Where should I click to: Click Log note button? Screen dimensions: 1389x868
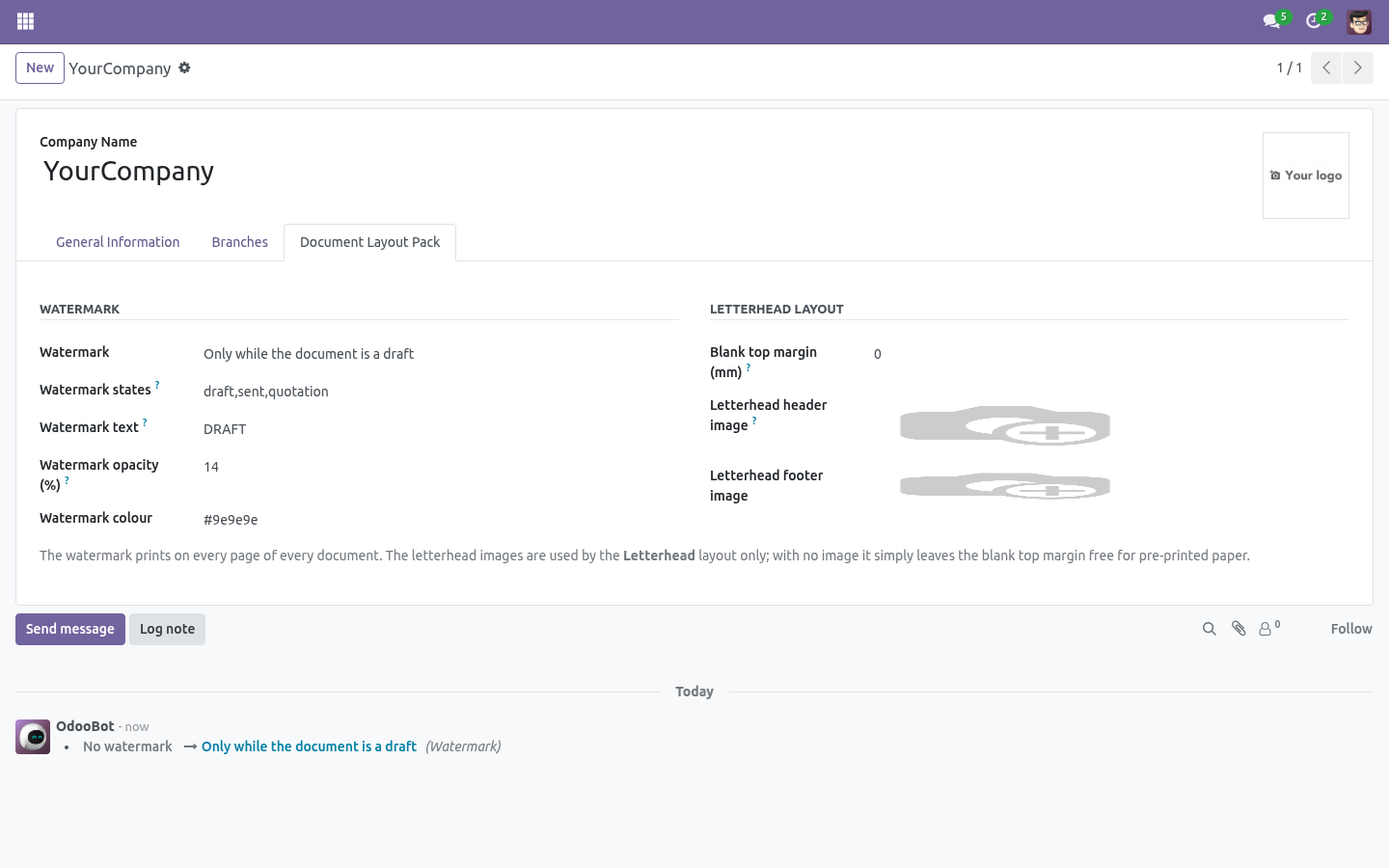tap(167, 629)
